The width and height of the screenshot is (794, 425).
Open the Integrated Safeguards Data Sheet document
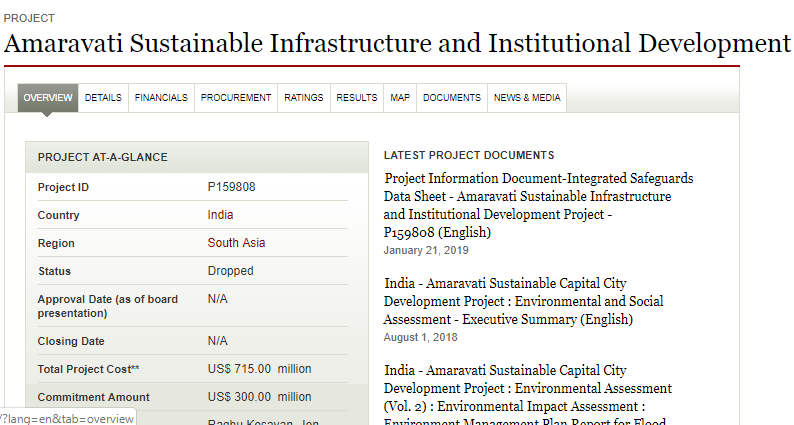point(538,205)
